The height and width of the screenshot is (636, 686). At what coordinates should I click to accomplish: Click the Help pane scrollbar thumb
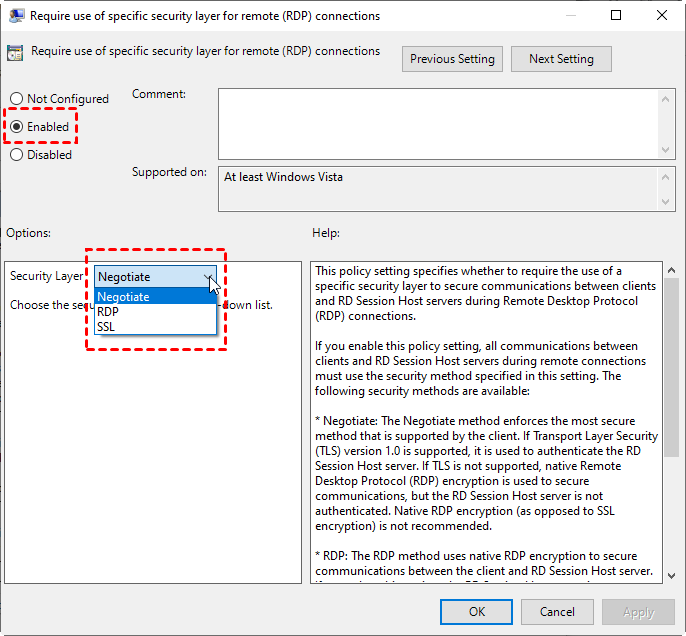tap(672, 367)
